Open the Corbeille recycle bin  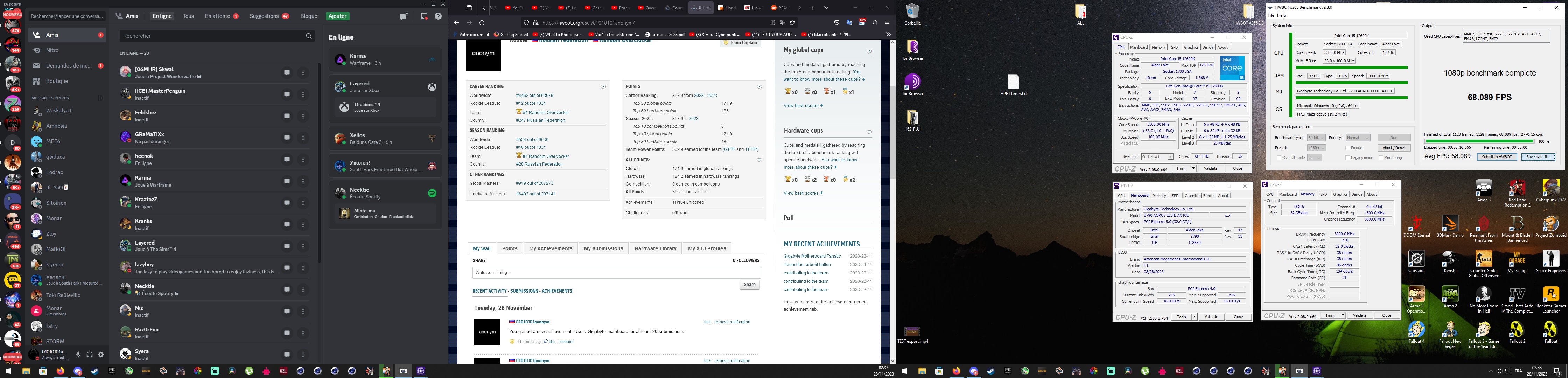click(912, 15)
